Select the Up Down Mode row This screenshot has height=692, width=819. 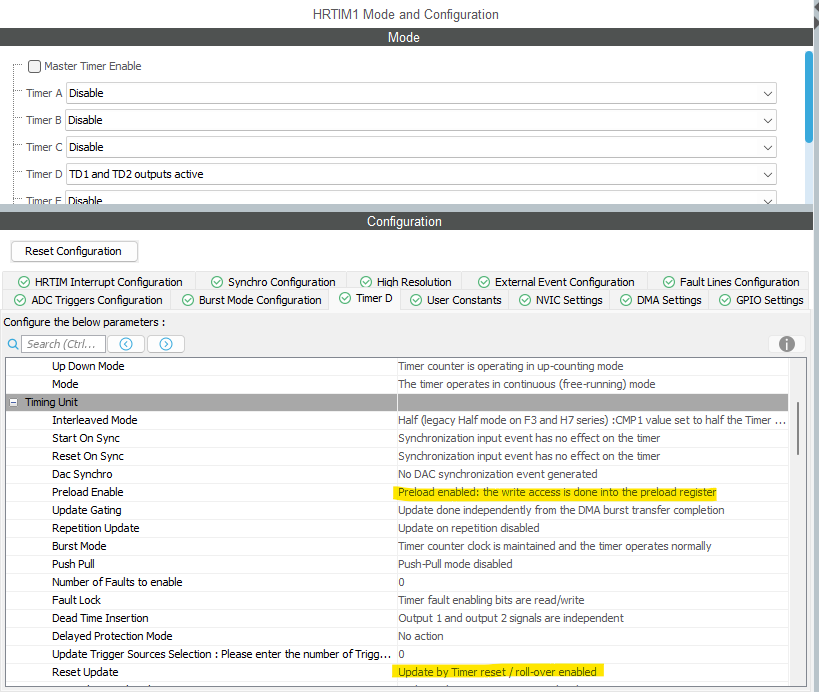(x=397, y=366)
